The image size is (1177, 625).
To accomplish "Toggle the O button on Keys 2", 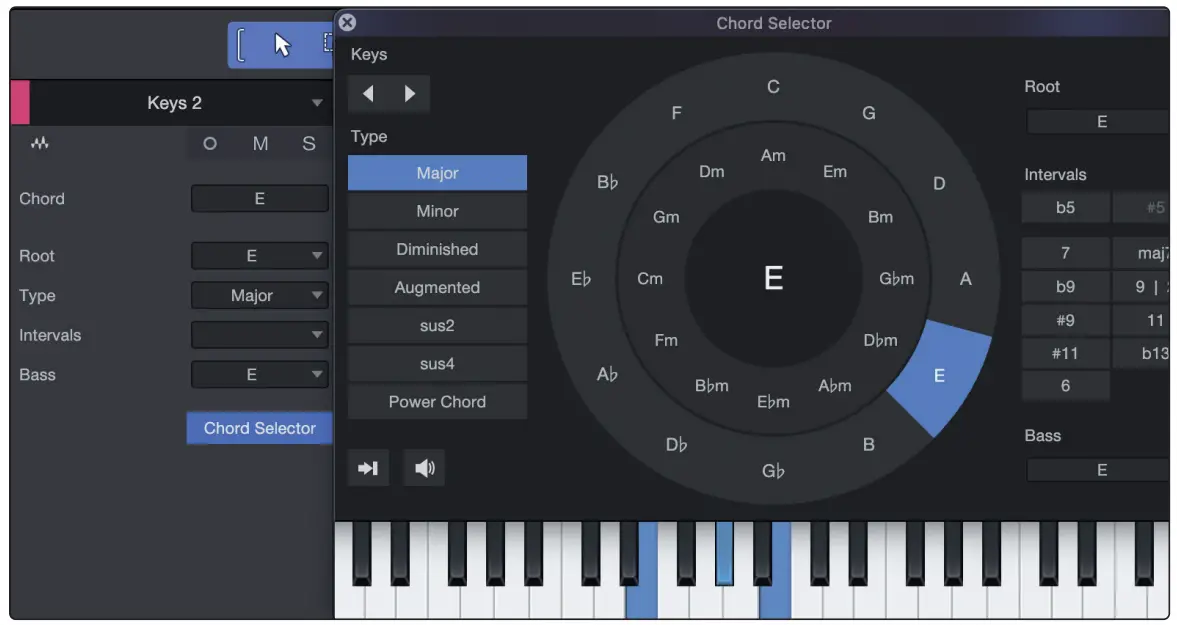I will click(210, 143).
